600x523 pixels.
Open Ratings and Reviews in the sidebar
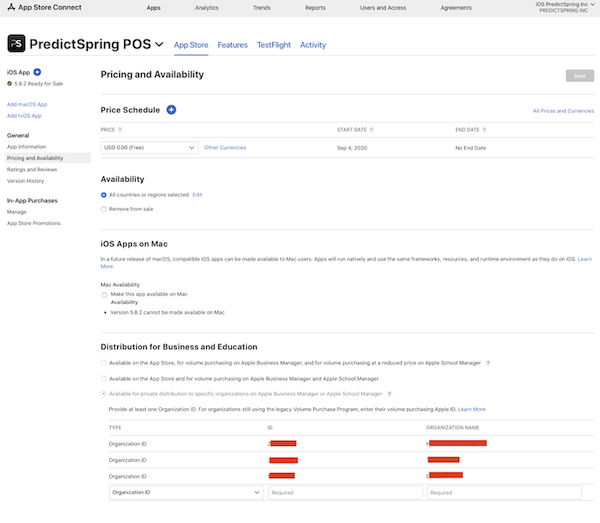pyautogui.click(x=32, y=169)
